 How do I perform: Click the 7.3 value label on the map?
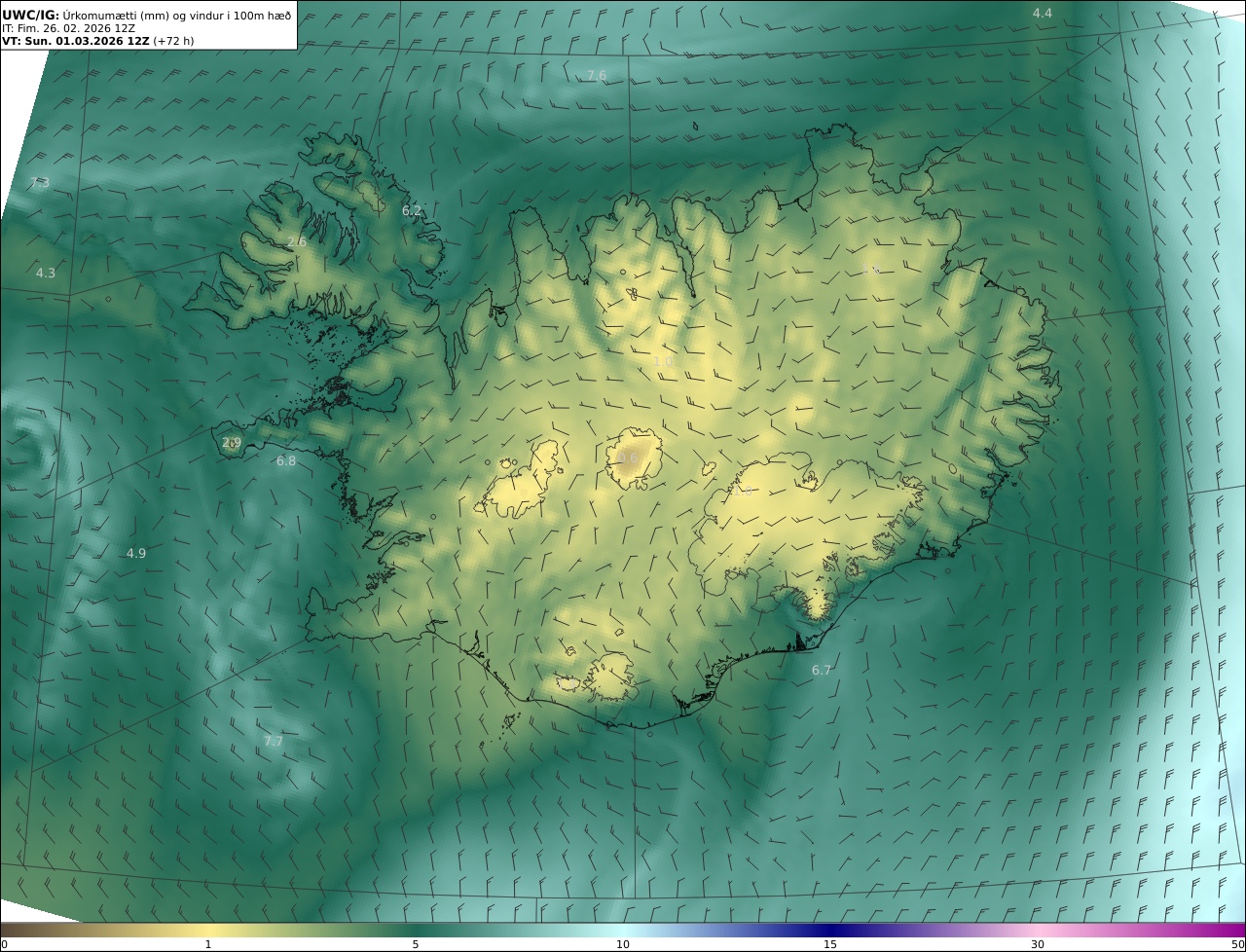[40, 183]
